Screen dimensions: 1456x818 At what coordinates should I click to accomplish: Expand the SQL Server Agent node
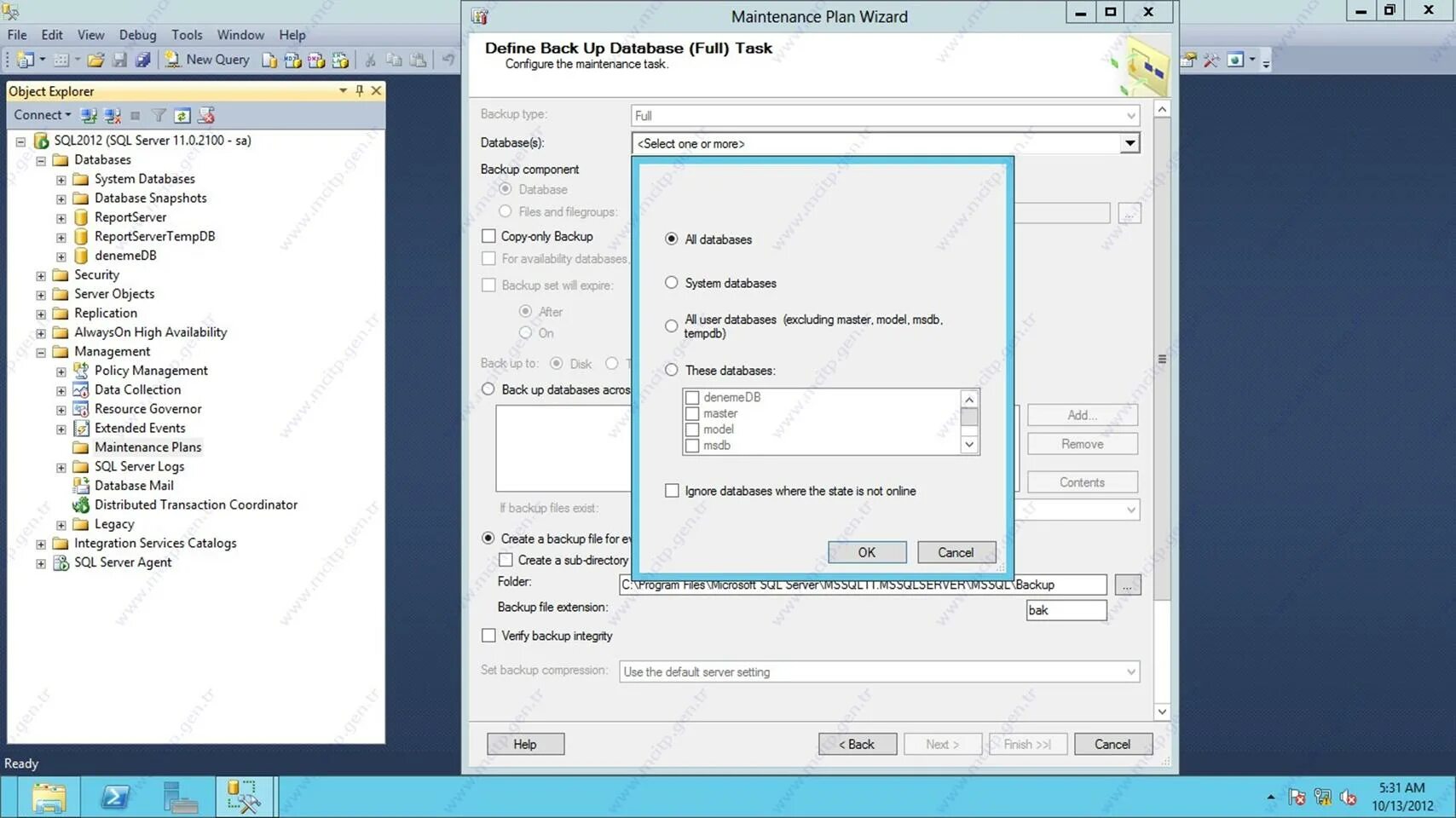[40, 563]
